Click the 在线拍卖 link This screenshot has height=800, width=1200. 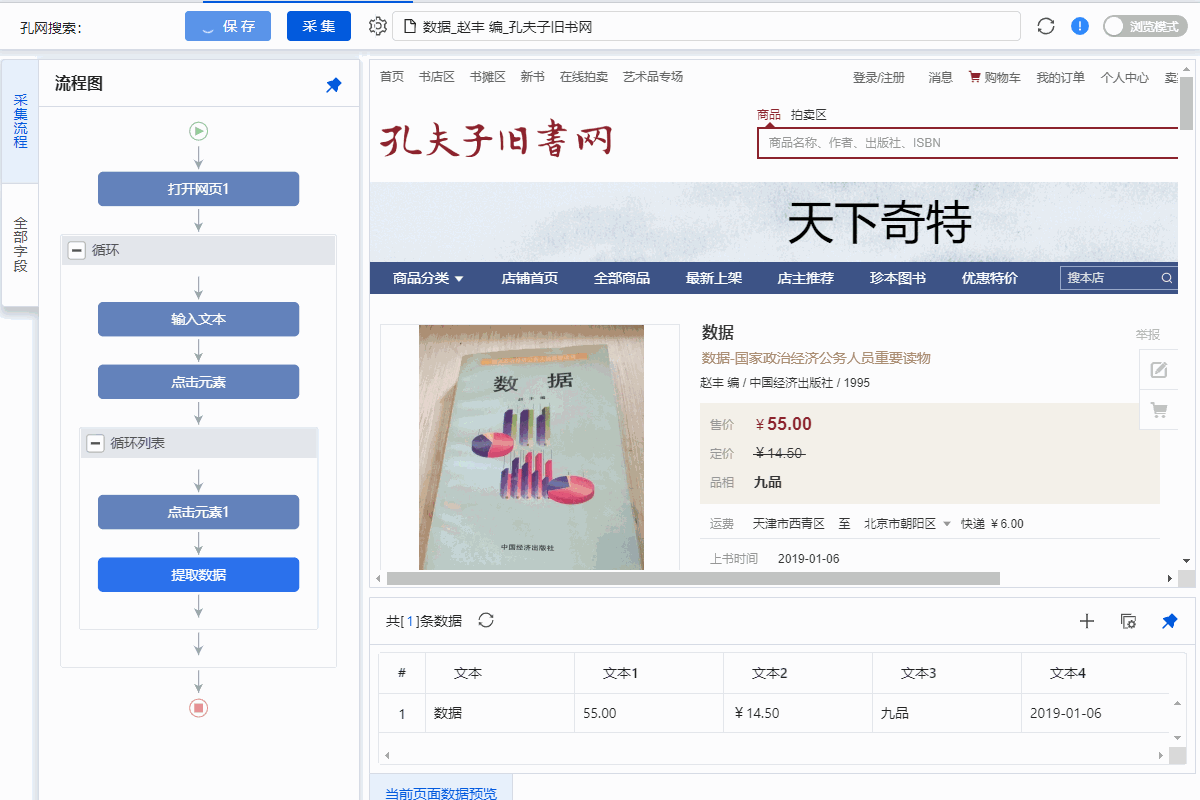pos(584,77)
